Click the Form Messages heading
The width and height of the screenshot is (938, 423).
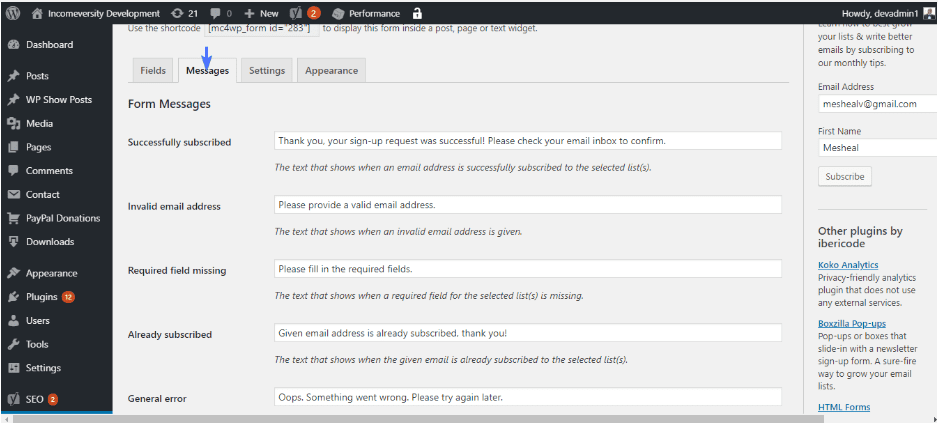pyautogui.click(x=169, y=104)
